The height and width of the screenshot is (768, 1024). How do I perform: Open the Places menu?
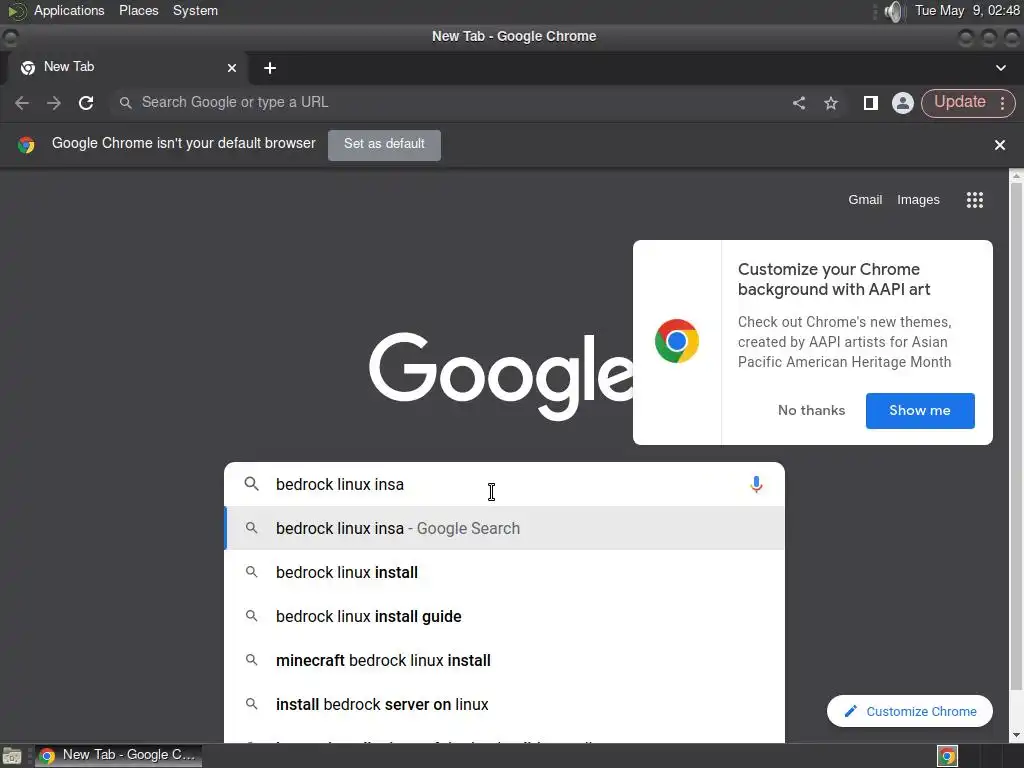[138, 10]
